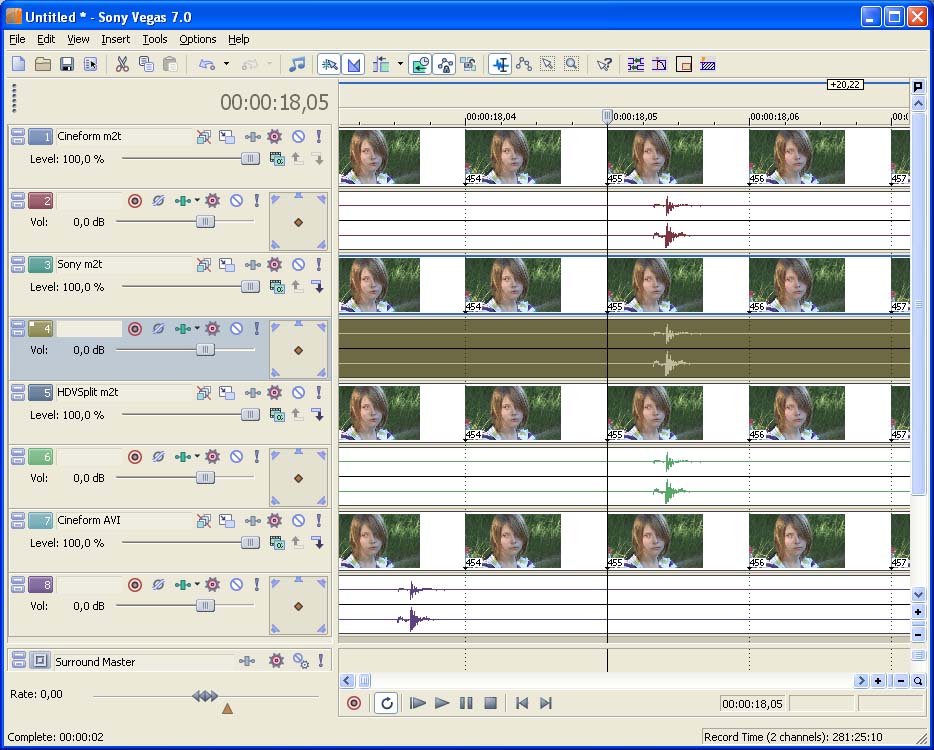The image size is (934, 750).
Task: Click the 00:00:18,04 ruler time mark
Action: click(x=491, y=117)
